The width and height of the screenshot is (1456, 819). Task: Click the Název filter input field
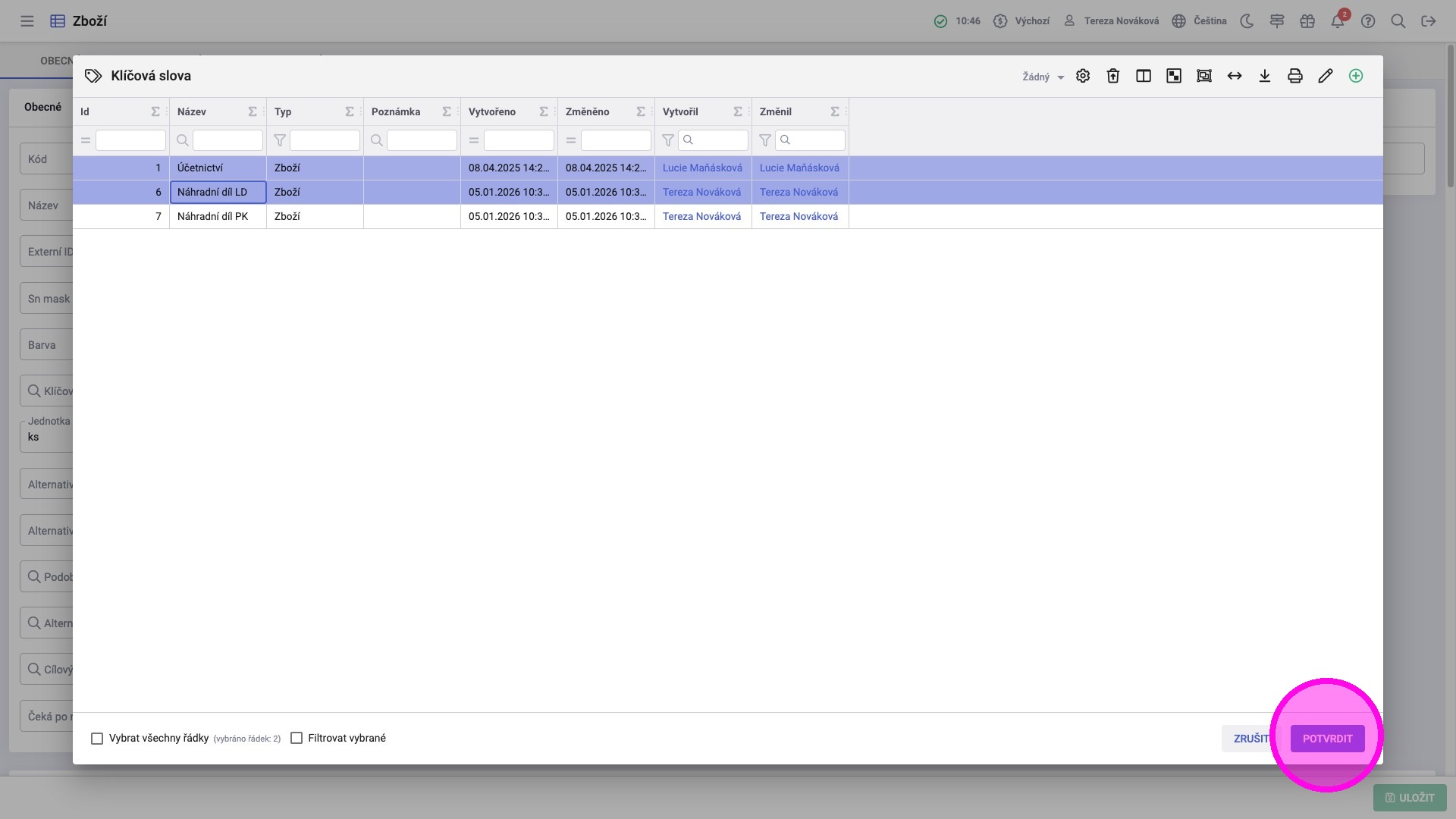pyautogui.click(x=227, y=140)
